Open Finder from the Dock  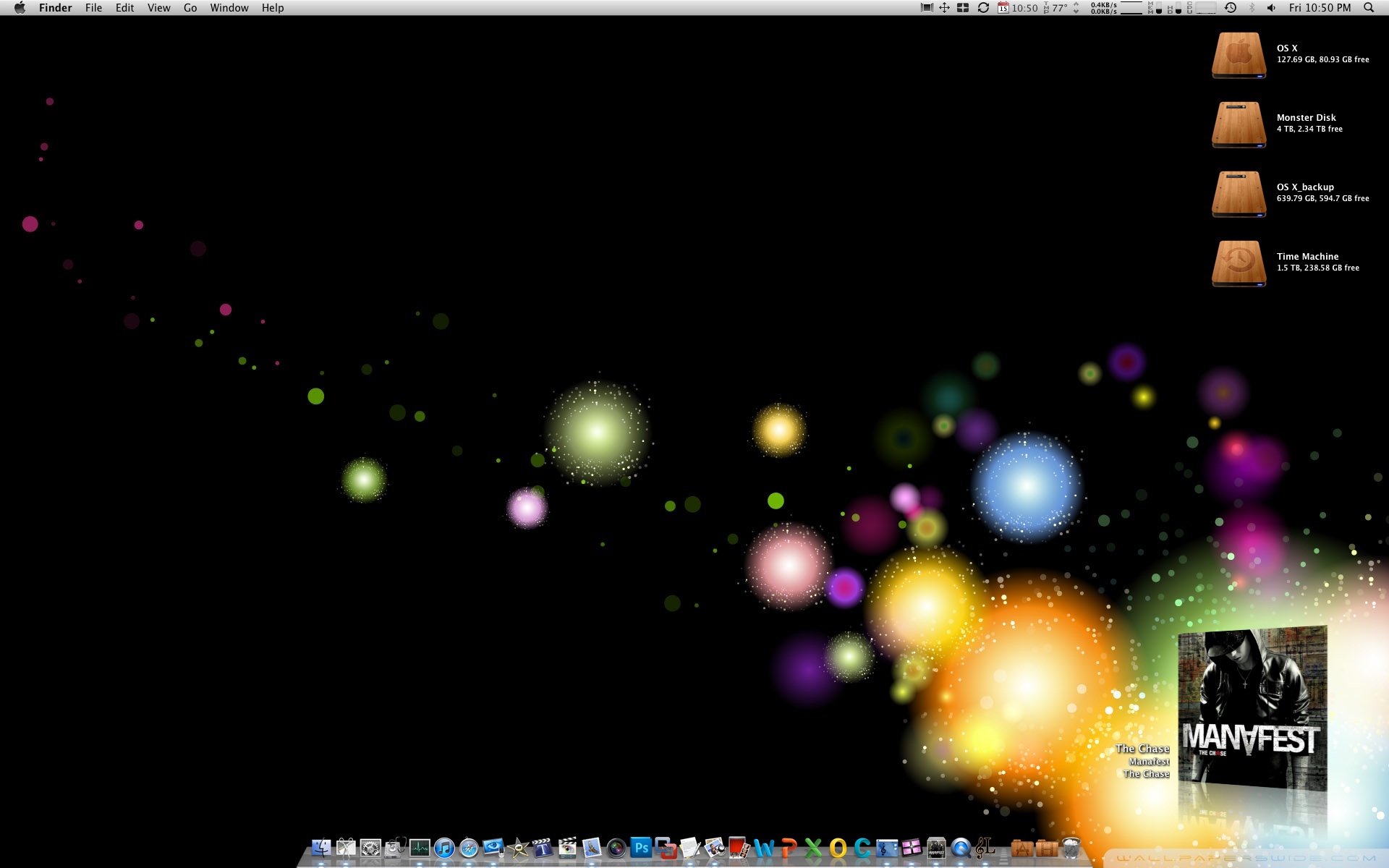(321, 848)
